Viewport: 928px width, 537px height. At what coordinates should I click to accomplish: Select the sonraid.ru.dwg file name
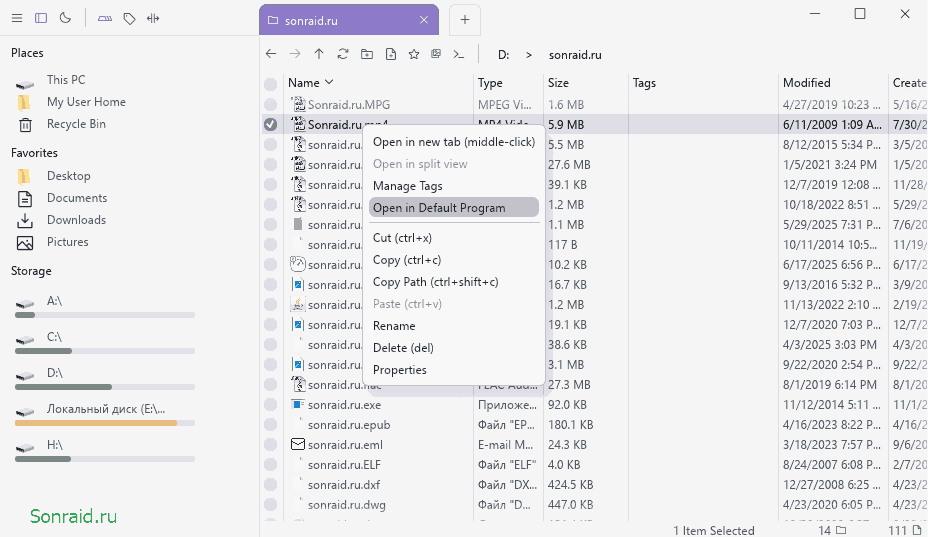(x=347, y=505)
